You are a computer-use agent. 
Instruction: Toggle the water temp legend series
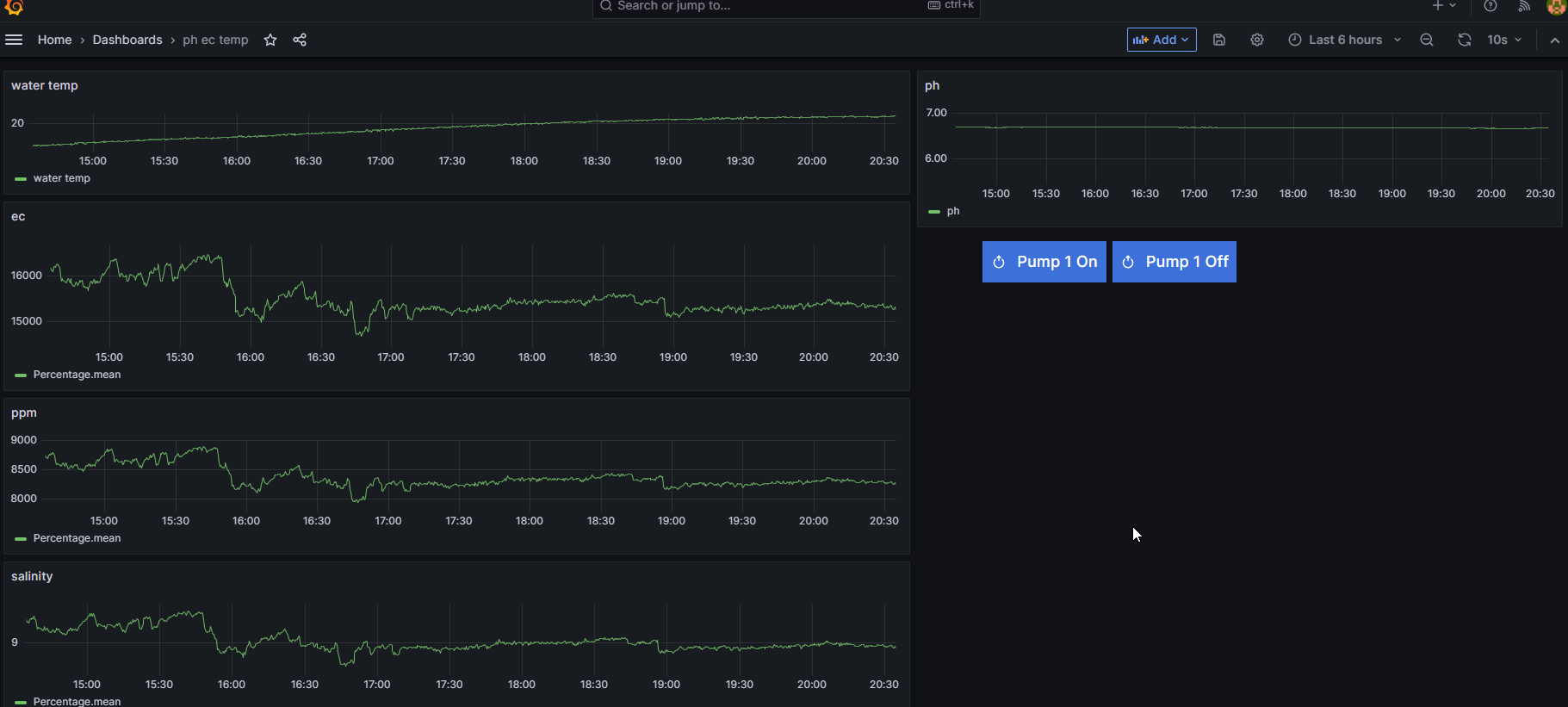coord(62,178)
